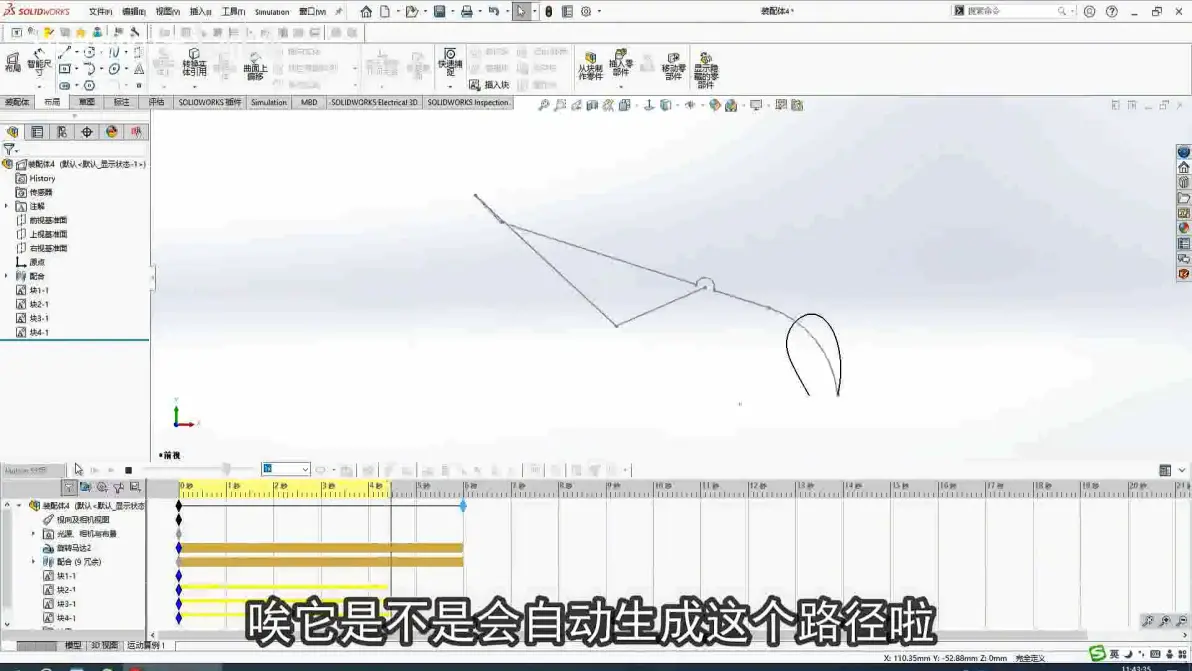Adjust the playback position slider handle

coord(227,469)
